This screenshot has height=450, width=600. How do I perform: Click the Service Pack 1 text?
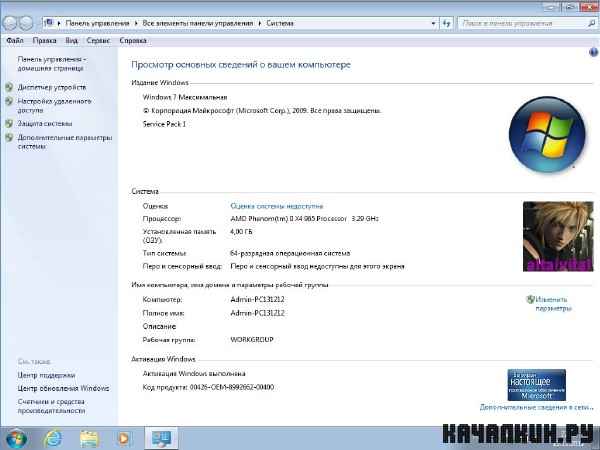164,124
